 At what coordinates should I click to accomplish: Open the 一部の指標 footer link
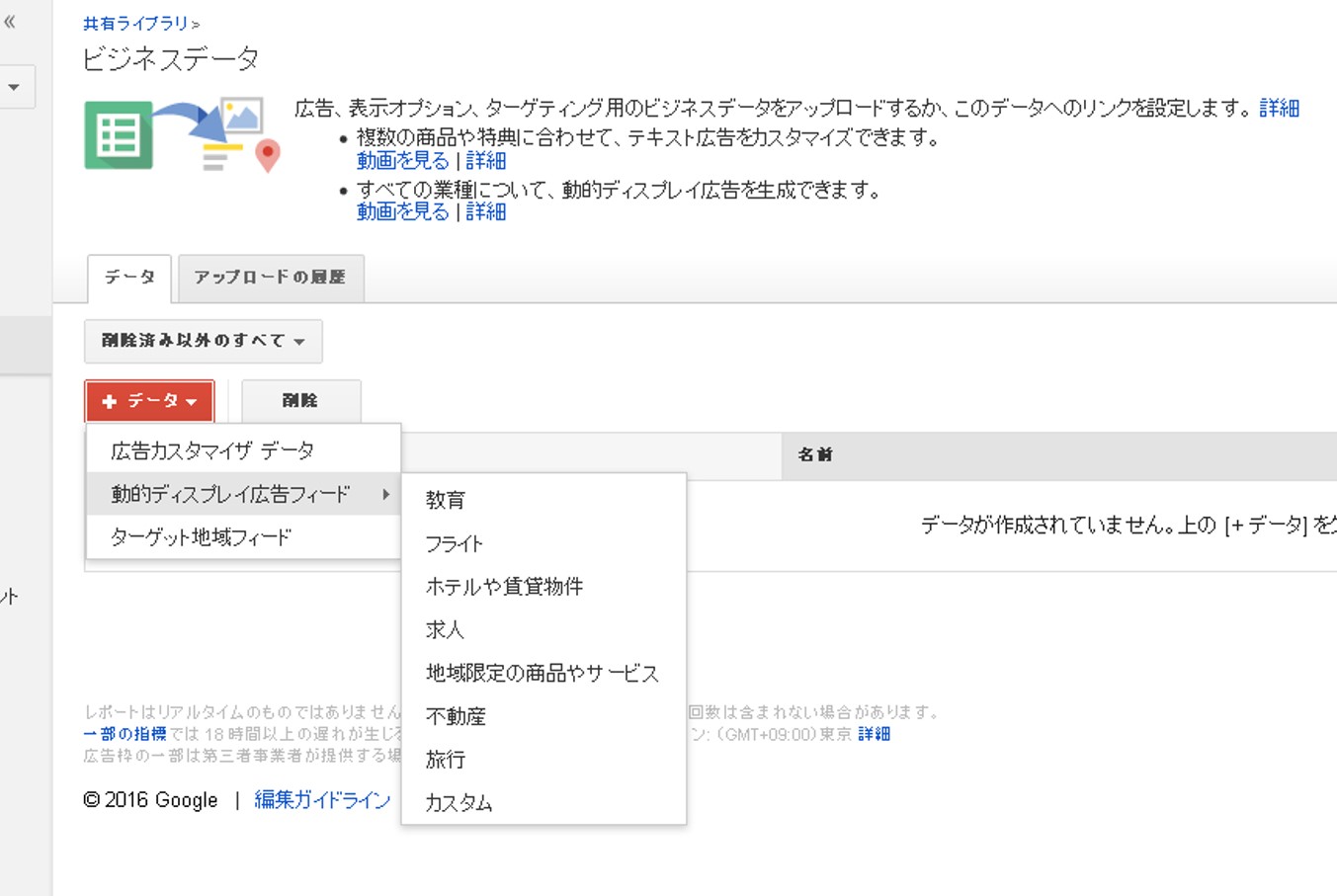(125, 734)
